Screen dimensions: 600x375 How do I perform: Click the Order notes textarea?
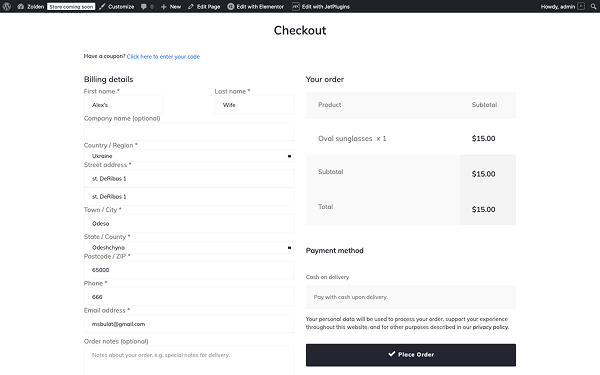189,360
